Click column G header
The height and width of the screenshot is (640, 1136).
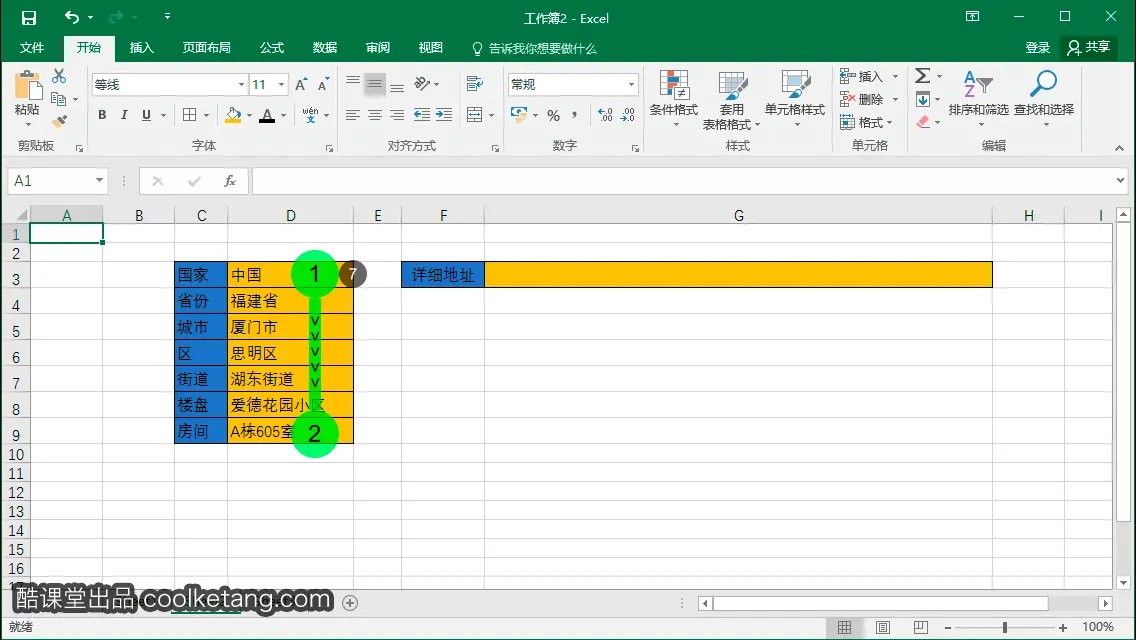point(738,215)
